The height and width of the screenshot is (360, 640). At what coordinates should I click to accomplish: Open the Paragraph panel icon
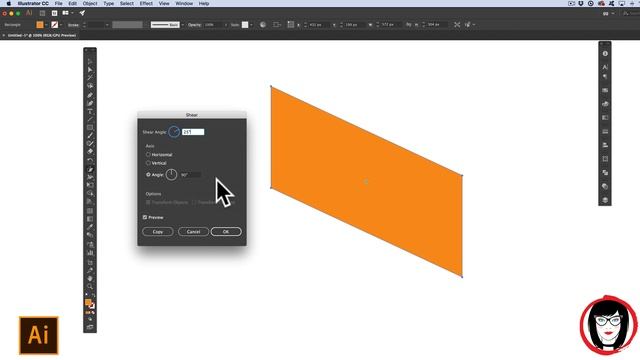[x=605, y=76]
